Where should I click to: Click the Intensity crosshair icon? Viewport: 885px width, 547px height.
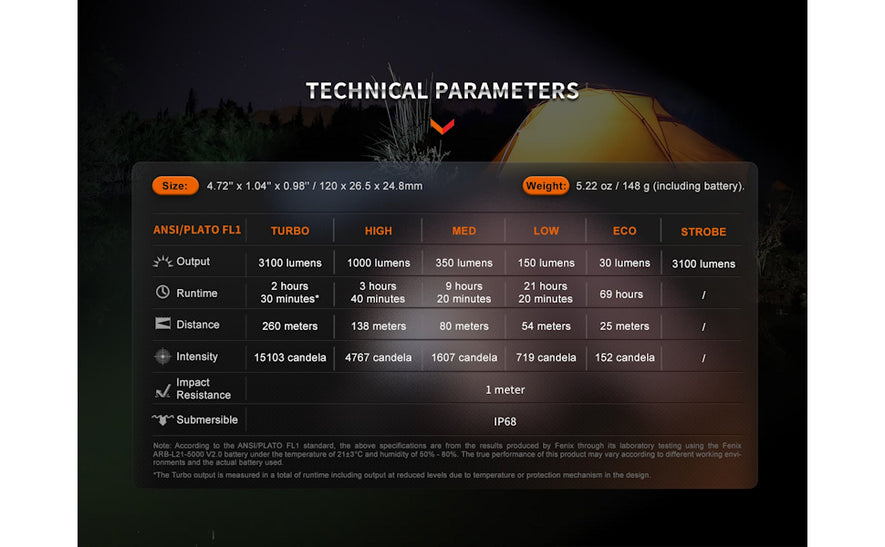coord(162,356)
